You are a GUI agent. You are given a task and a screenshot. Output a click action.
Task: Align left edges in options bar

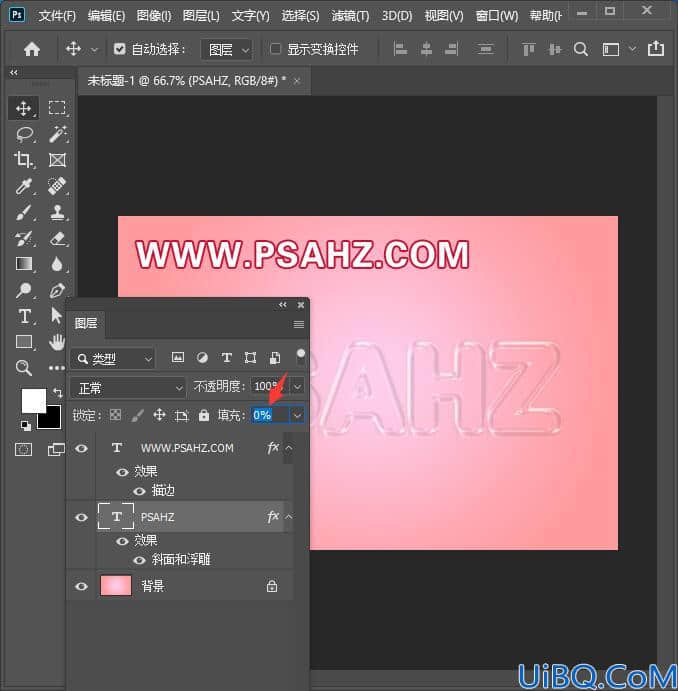pos(400,49)
